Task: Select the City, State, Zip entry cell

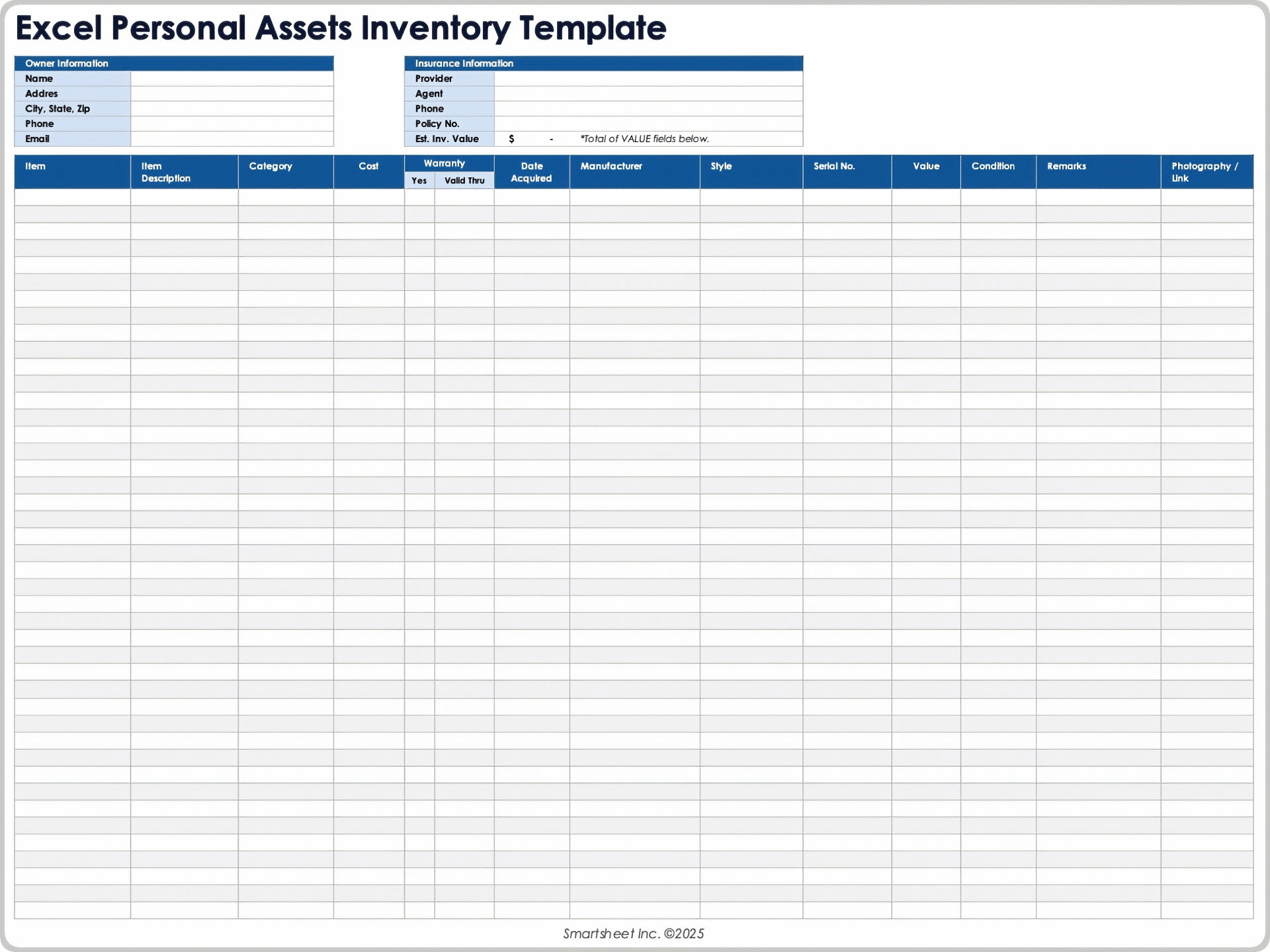Action: (x=232, y=108)
